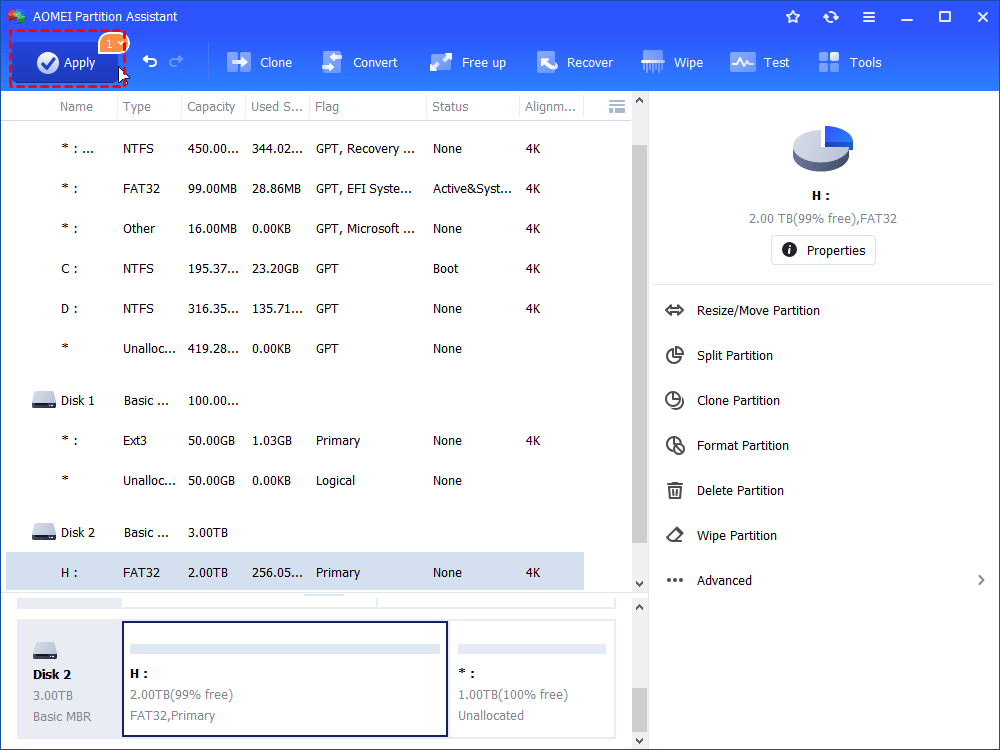The height and width of the screenshot is (750, 1000).
Task: Open the Wipe tool
Action: click(x=672, y=62)
